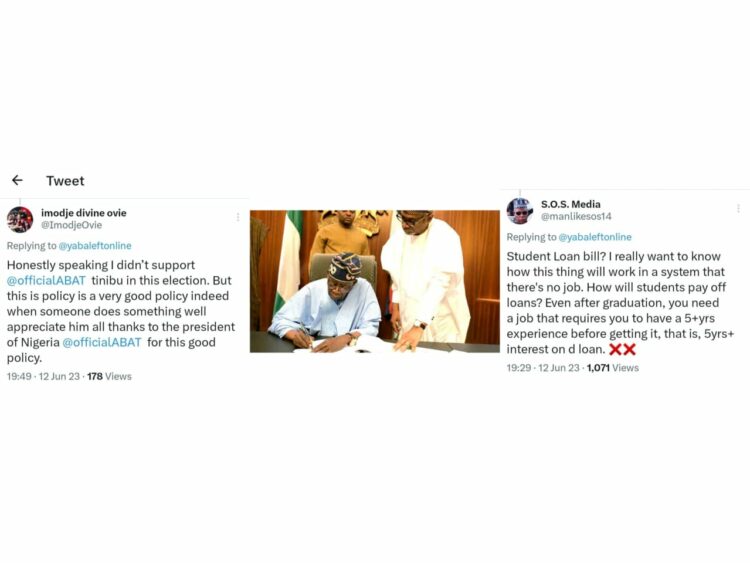This screenshot has height=563, width=750.
Task: Open the S.O.S. Media display name
Action: 571,204
